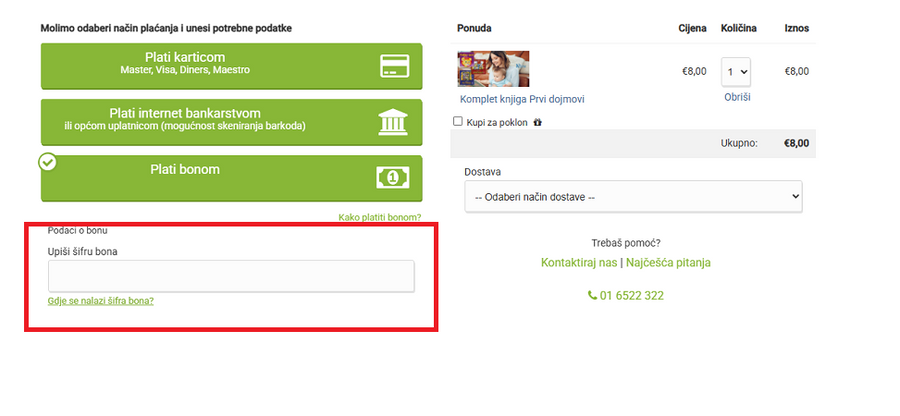Go to Najčešća pitanja page
Screen dimensions: 900x416
tap(668, 263)
